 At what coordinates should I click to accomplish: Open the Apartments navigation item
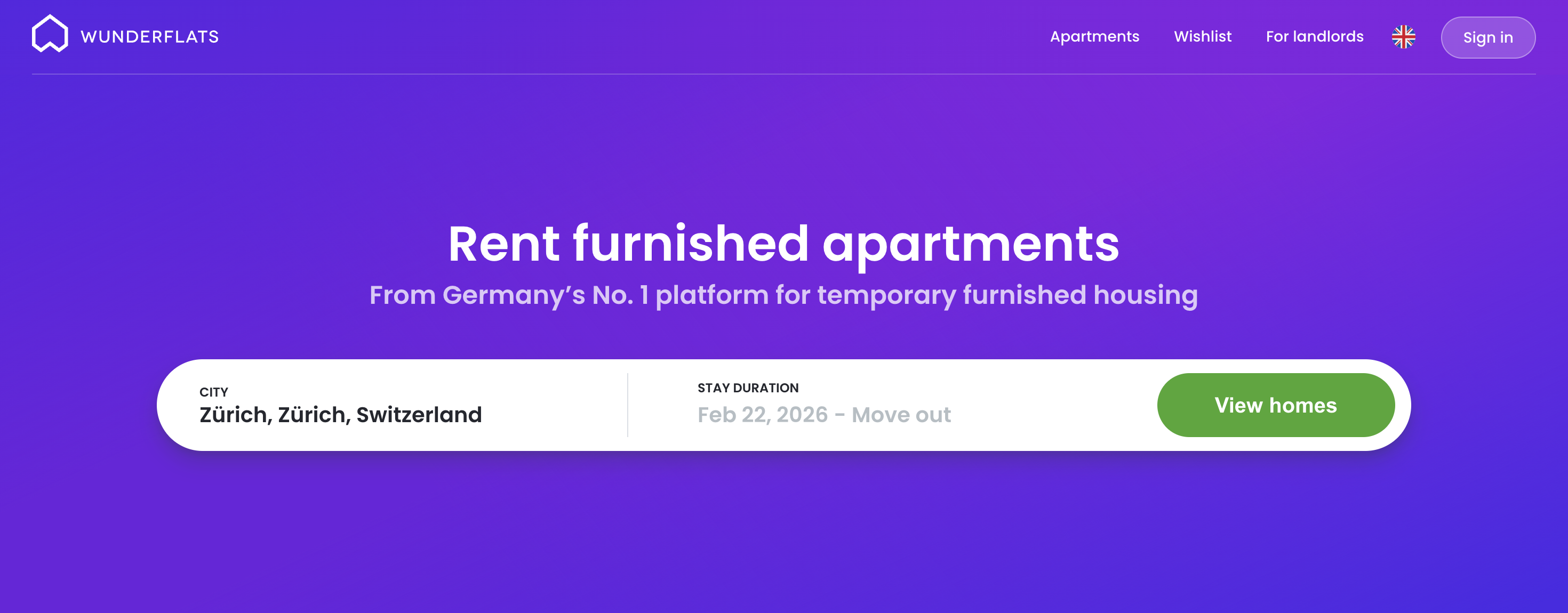pyautogui.click(x=1094, y=36)
